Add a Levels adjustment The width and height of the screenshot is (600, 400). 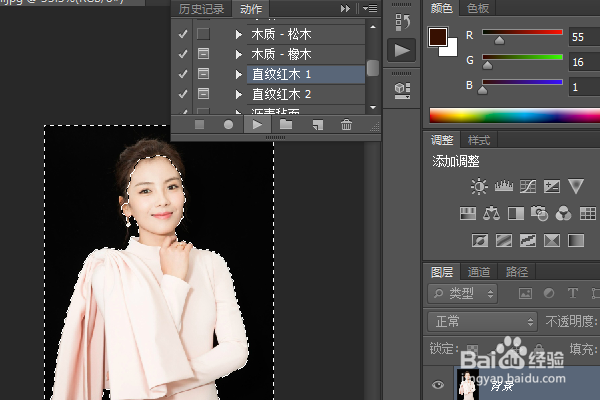(504, 186)
